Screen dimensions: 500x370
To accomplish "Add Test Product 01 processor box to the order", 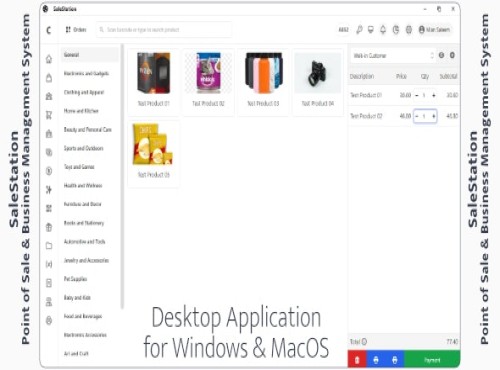I will 154,82.
